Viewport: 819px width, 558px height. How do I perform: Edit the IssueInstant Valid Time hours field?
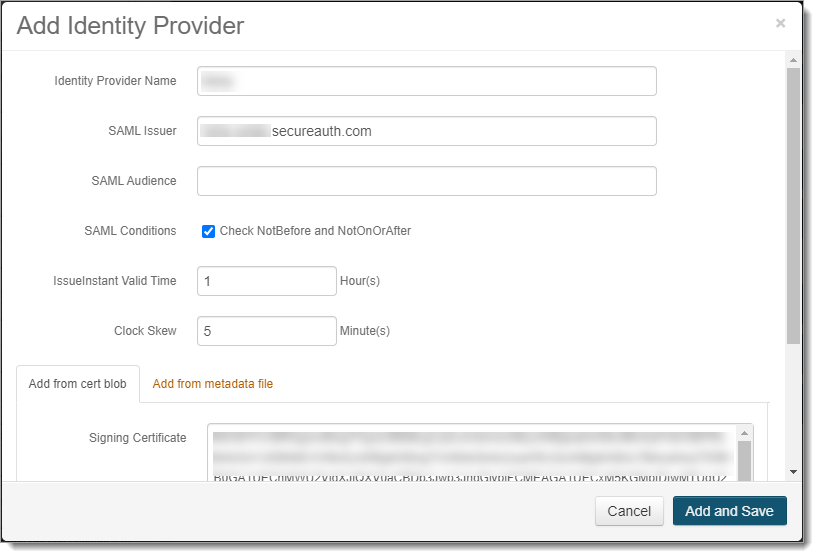[x=266, y=281]
